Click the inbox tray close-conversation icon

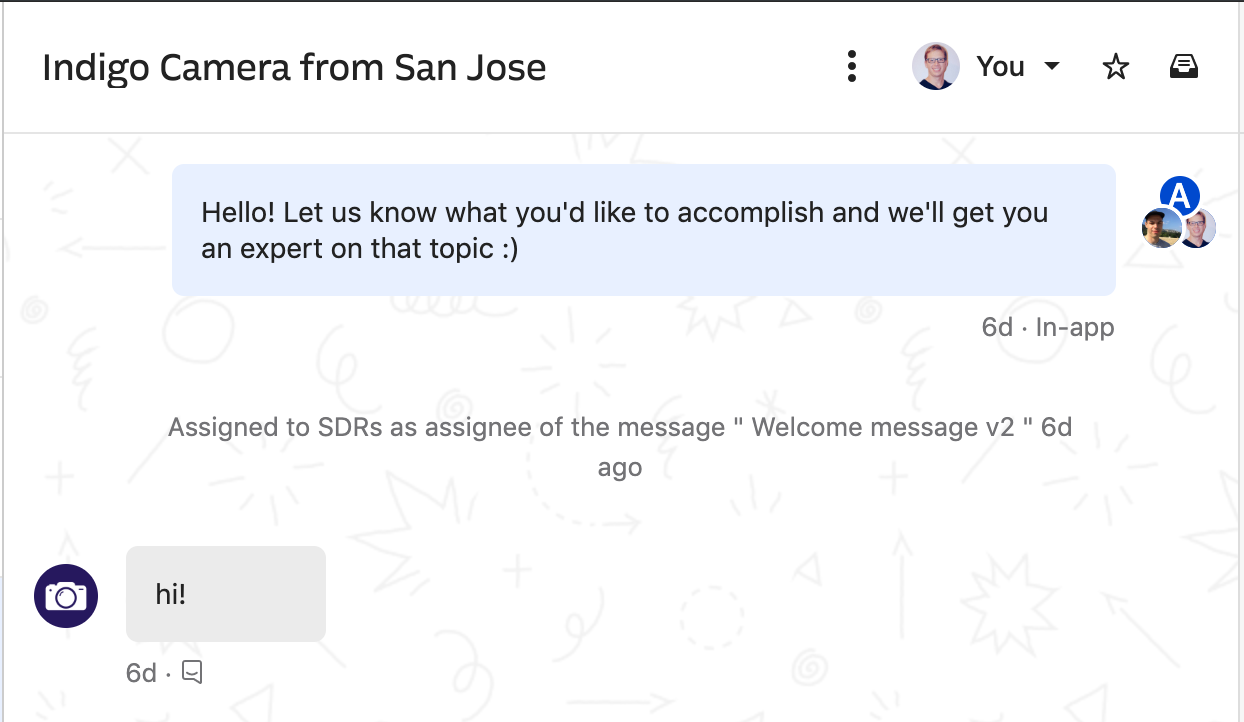pyautogui.click(x=1184, y=67)
